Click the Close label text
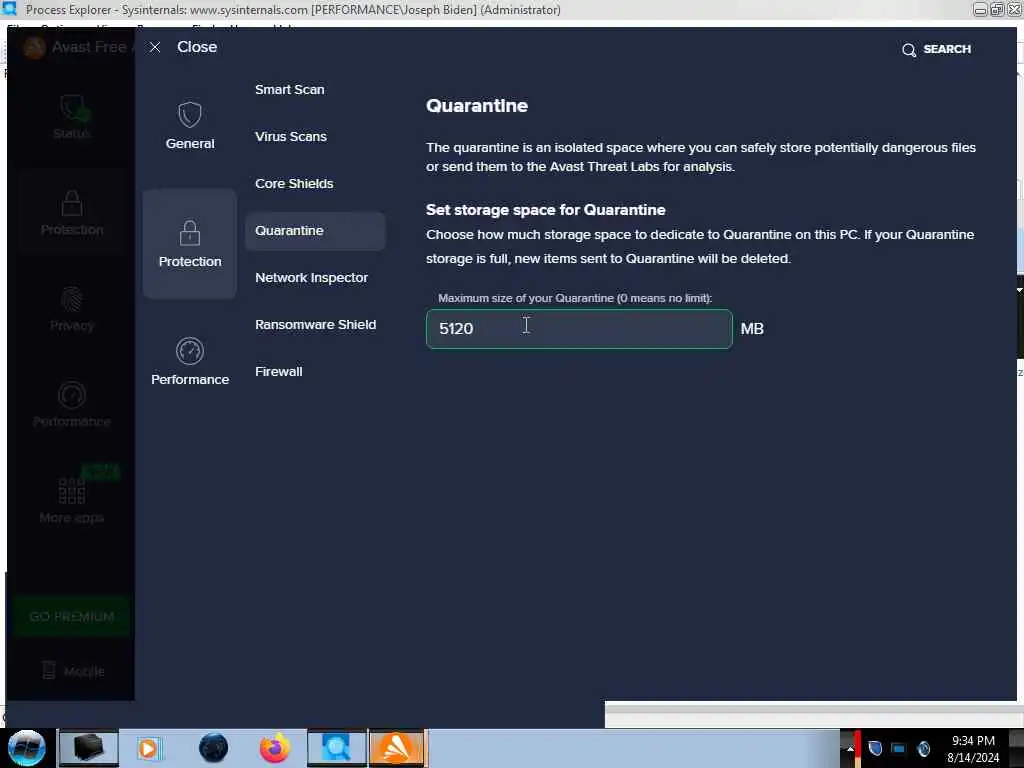The width and height of the screenshot is (1024, 768). point(197,47)
